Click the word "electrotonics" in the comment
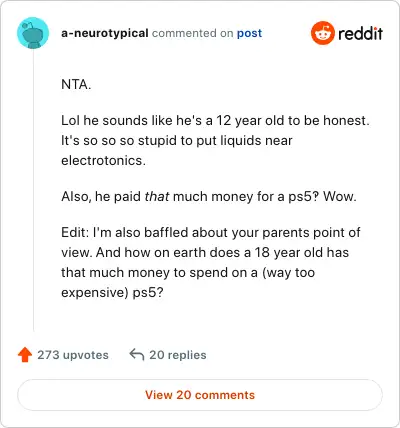This screenshot has height=428, width=400. (x=103, y=160)
